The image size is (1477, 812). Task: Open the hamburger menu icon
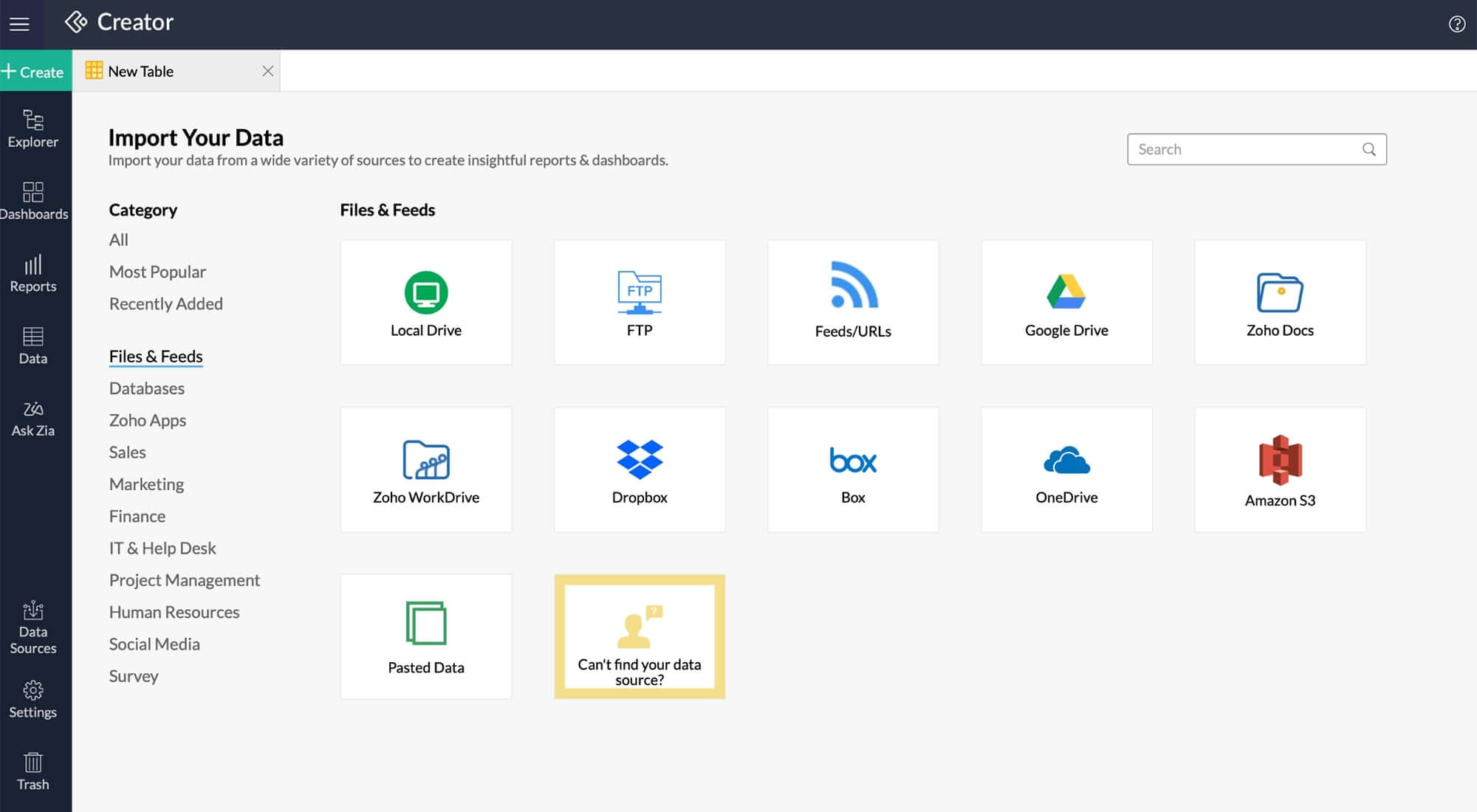point(19,24)
